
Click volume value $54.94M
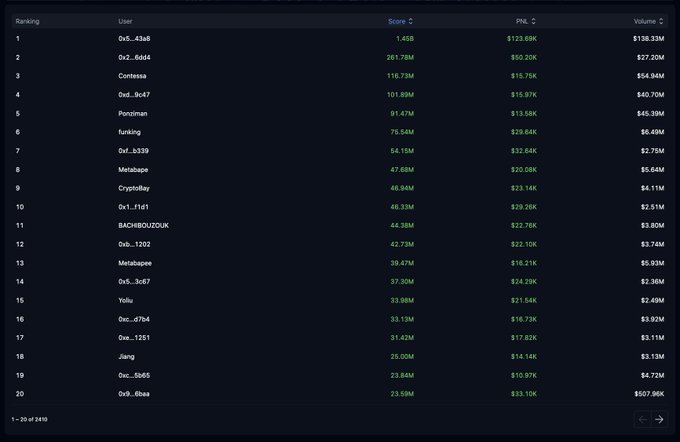(x=651, y=76)
